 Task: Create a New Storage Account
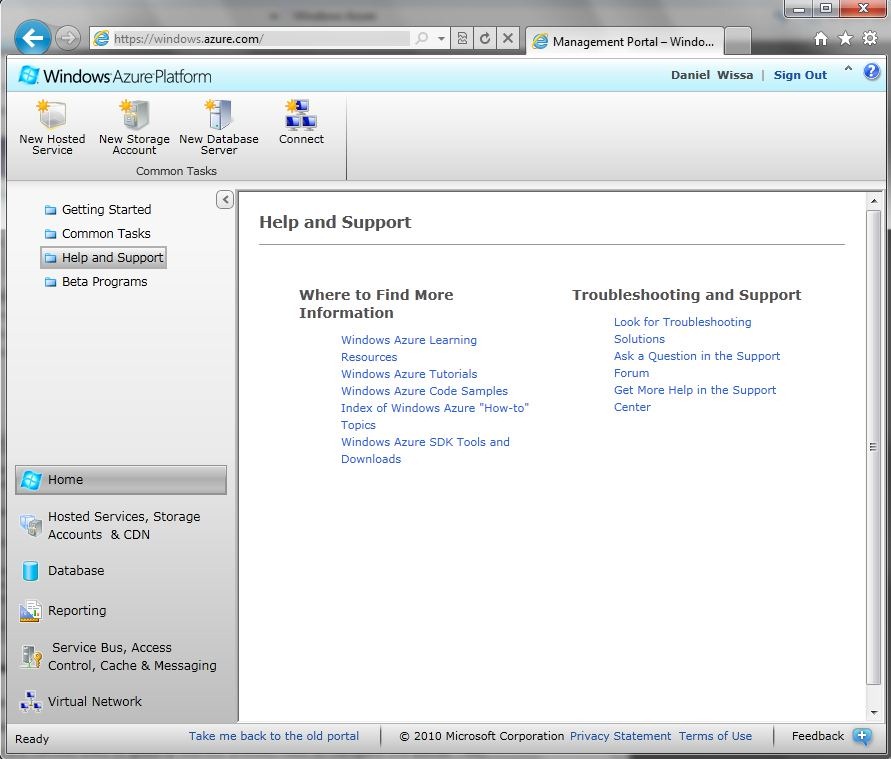coord(134,127)
